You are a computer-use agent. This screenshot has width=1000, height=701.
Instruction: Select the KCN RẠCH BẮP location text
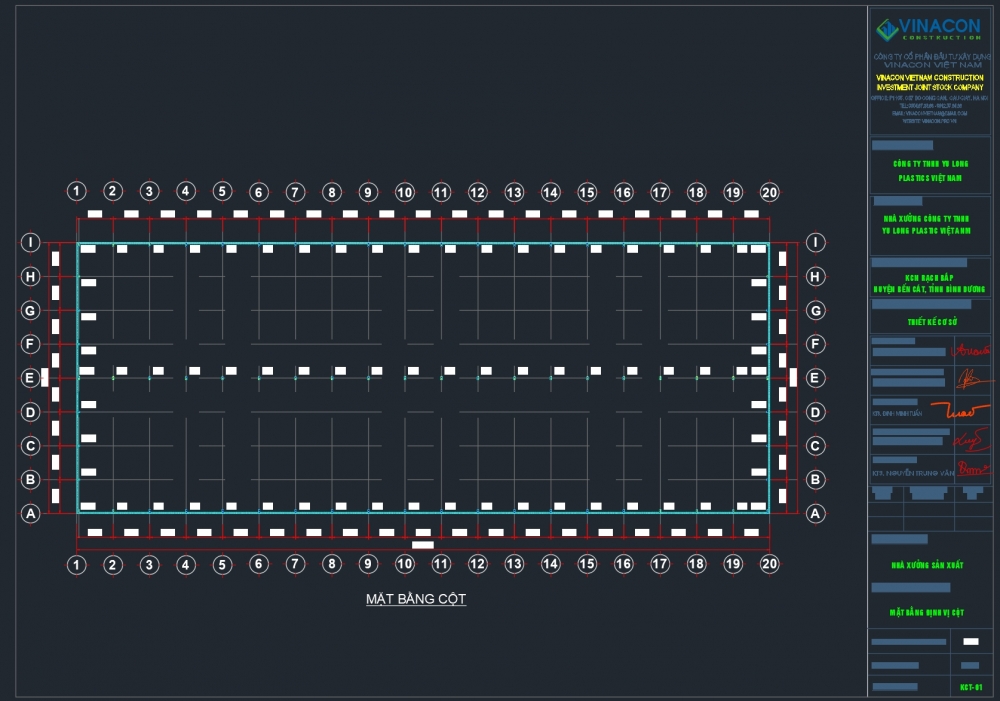[x=929, y=277]
